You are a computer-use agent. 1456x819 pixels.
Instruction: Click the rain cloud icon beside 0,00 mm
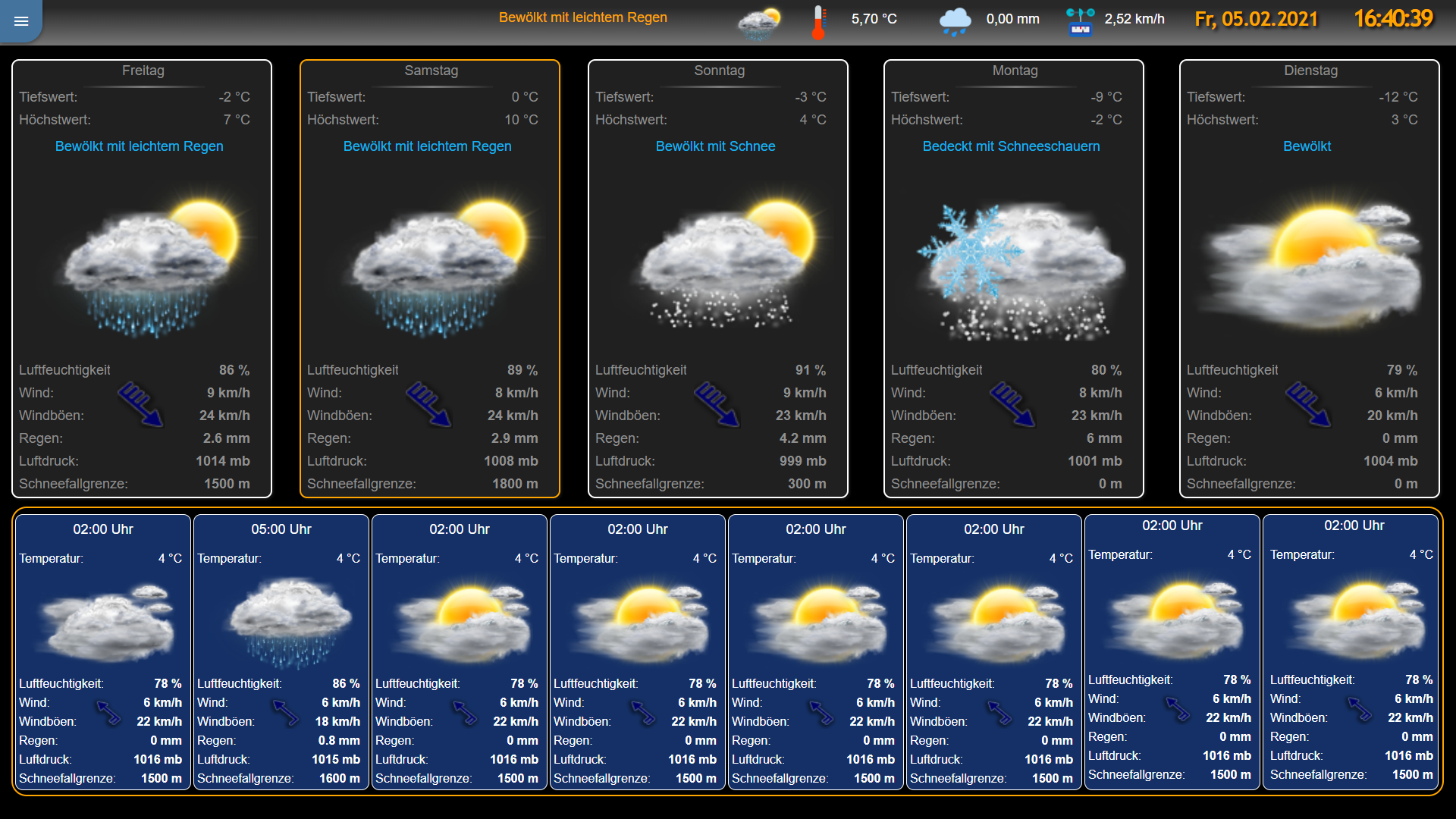click(x=955, y=20)
